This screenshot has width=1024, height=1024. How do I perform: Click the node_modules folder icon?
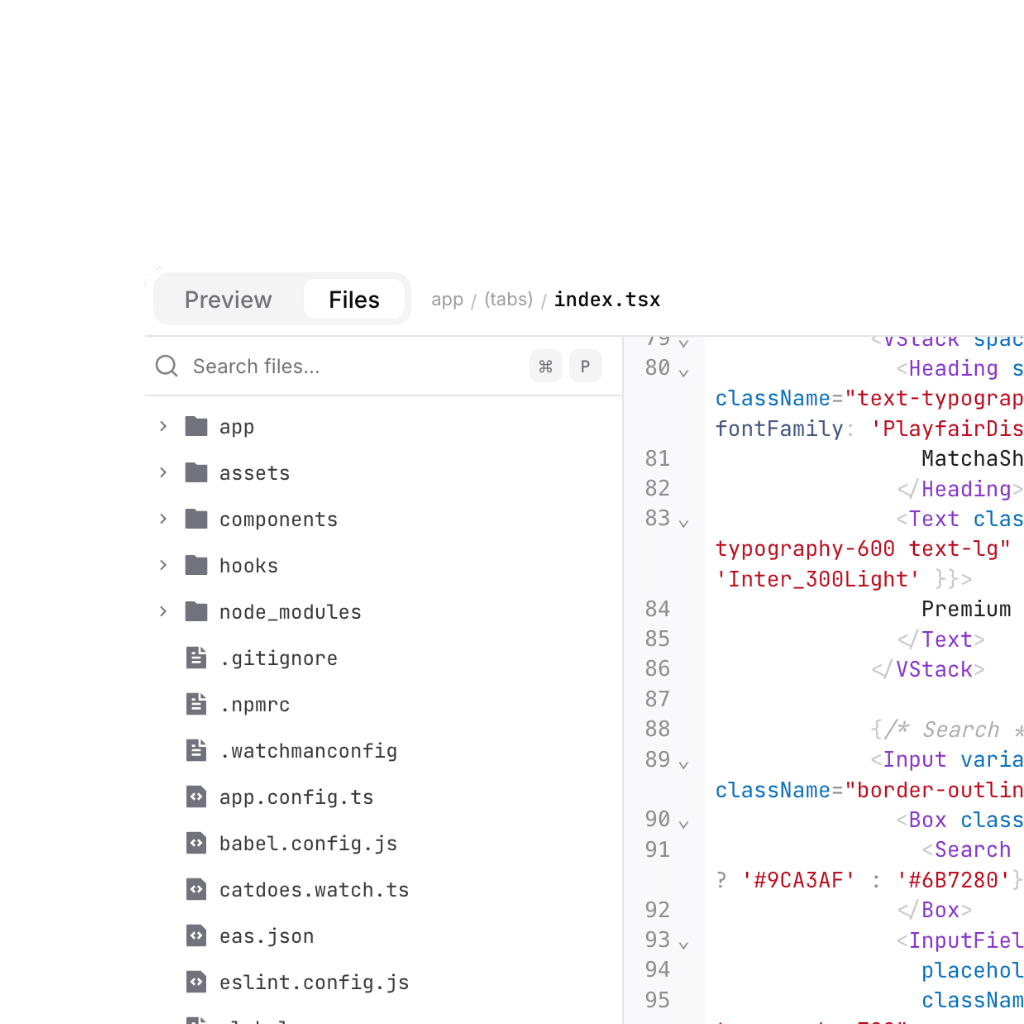196,612
